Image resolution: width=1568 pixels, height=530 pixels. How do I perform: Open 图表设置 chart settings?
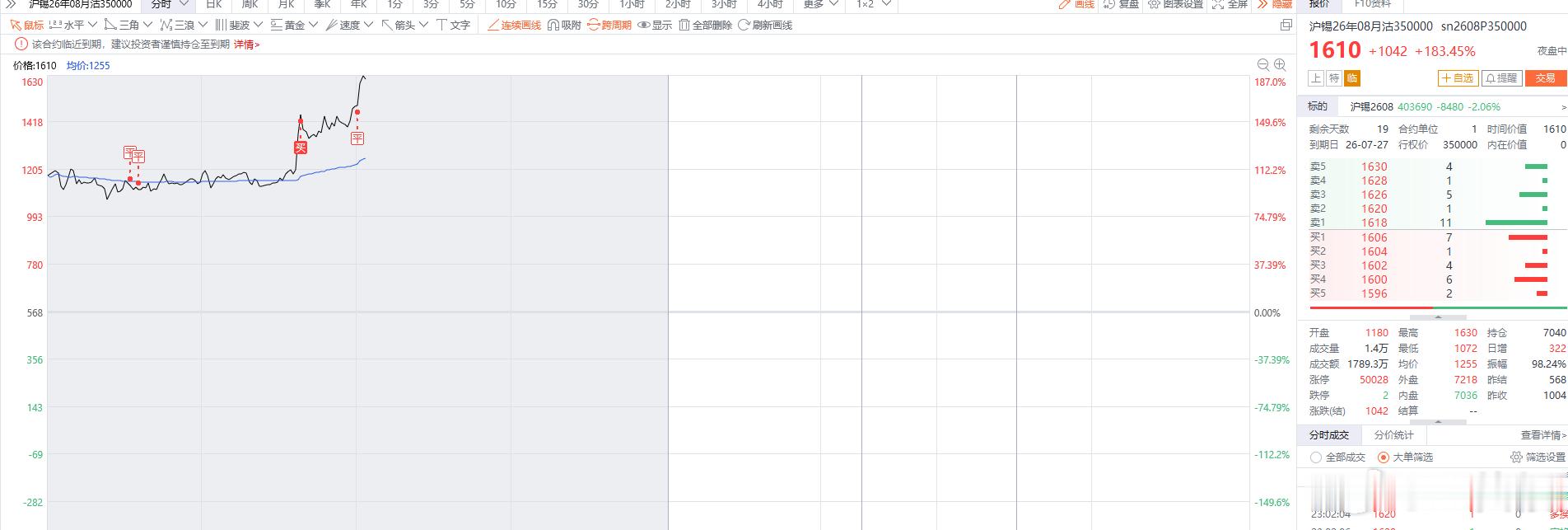pyautogui.click(x=1175, y=4)
